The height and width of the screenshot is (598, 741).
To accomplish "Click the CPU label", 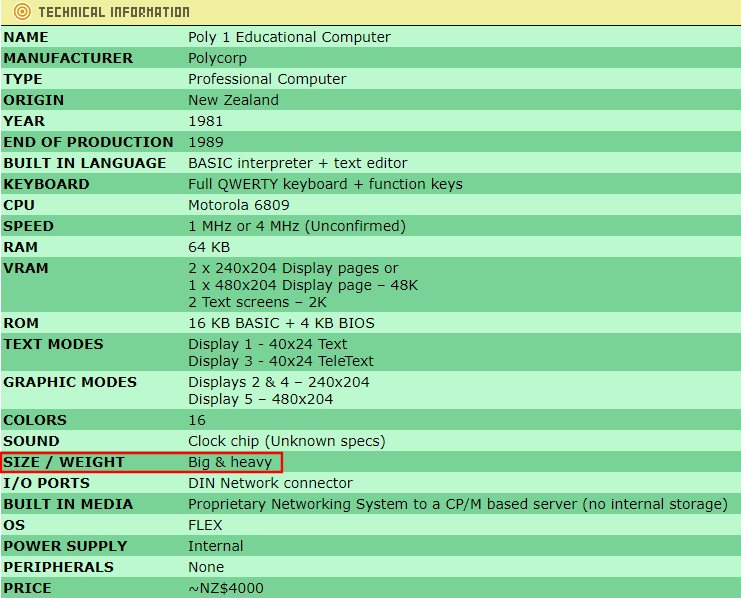I will (x=19, y=205).
